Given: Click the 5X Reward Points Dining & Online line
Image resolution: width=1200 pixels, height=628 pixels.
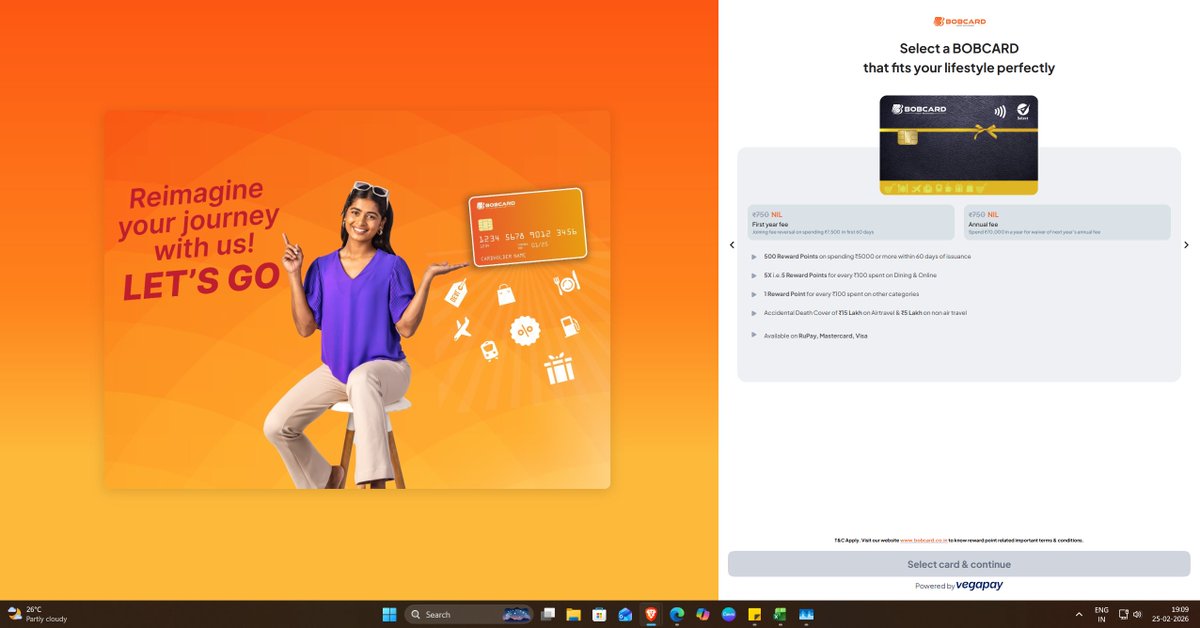Looking at the screenshot, I should point(851,274).
